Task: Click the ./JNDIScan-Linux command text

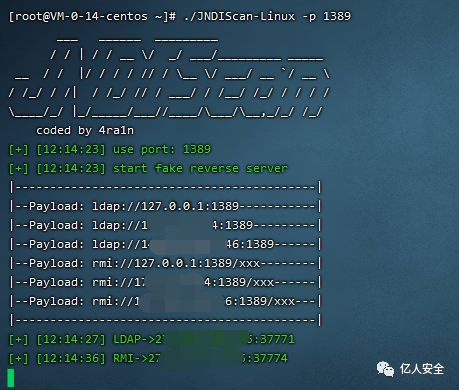Action: (239, 16)
